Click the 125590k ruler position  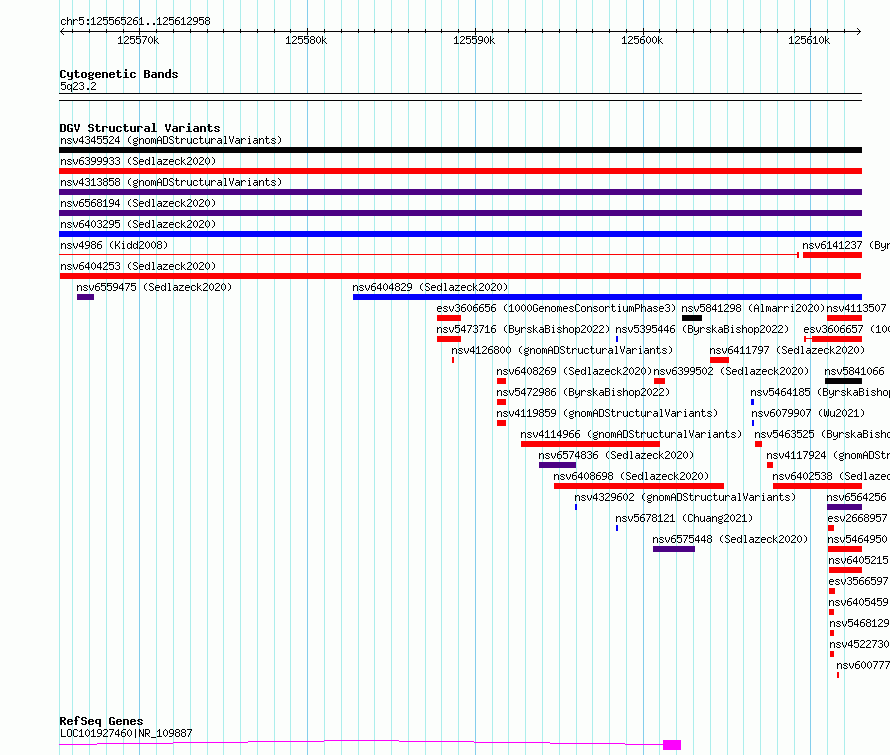coord(474,40)
